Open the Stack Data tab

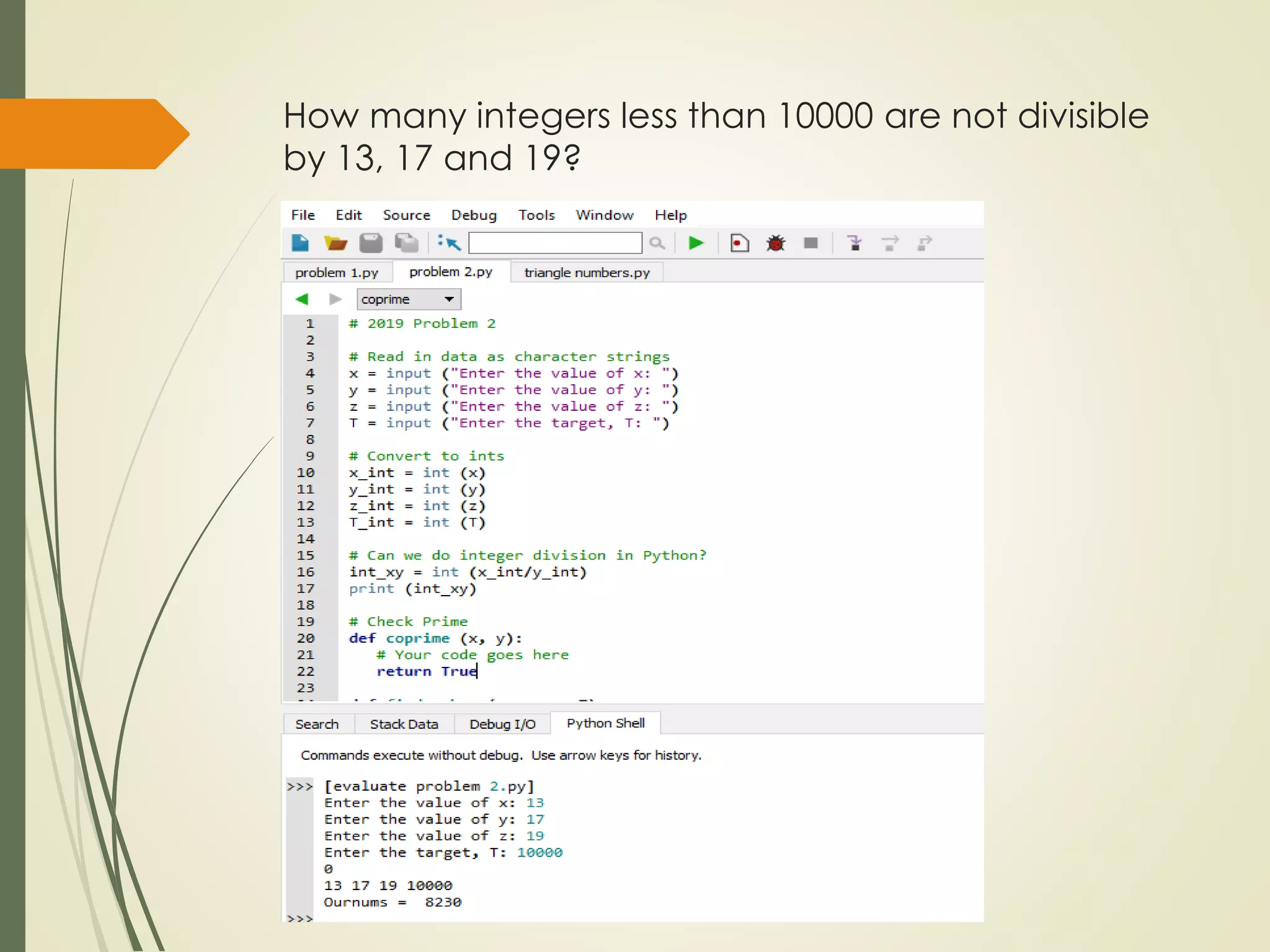pos(404,724)
